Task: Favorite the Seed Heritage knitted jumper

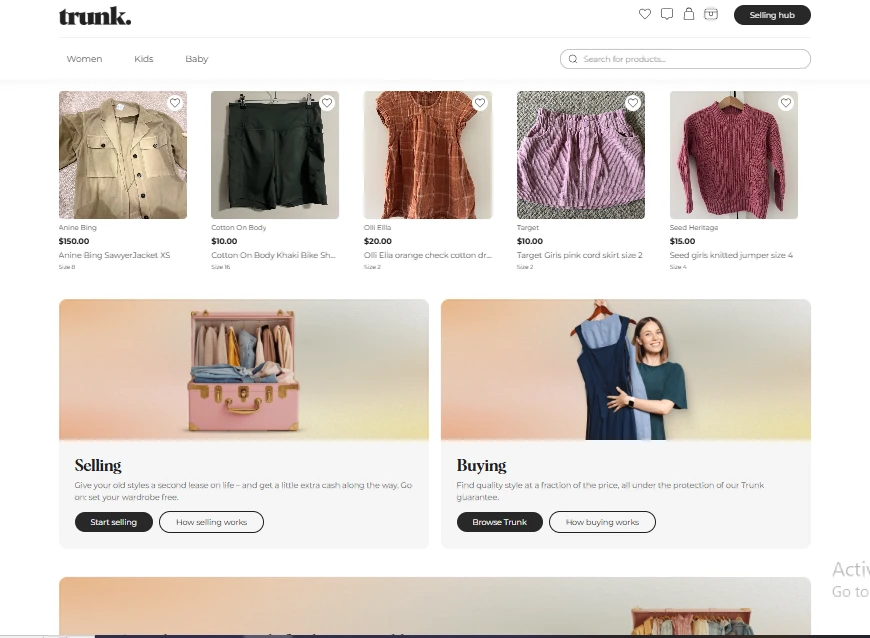Action: [785, 102]
